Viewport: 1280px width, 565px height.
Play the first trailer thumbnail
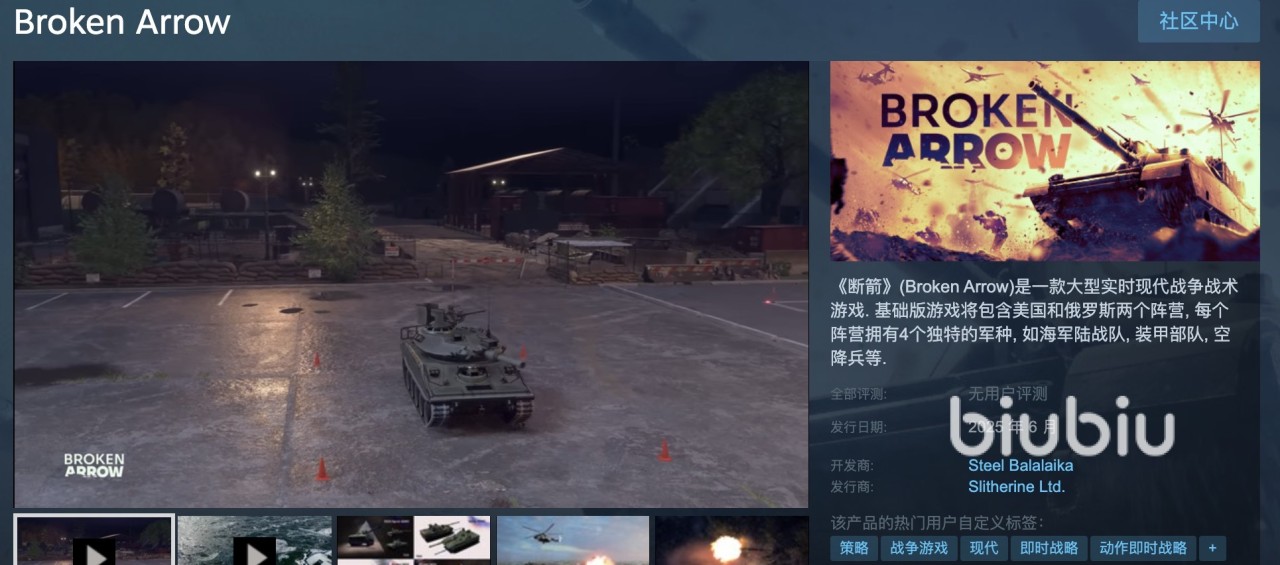point(94,541)
